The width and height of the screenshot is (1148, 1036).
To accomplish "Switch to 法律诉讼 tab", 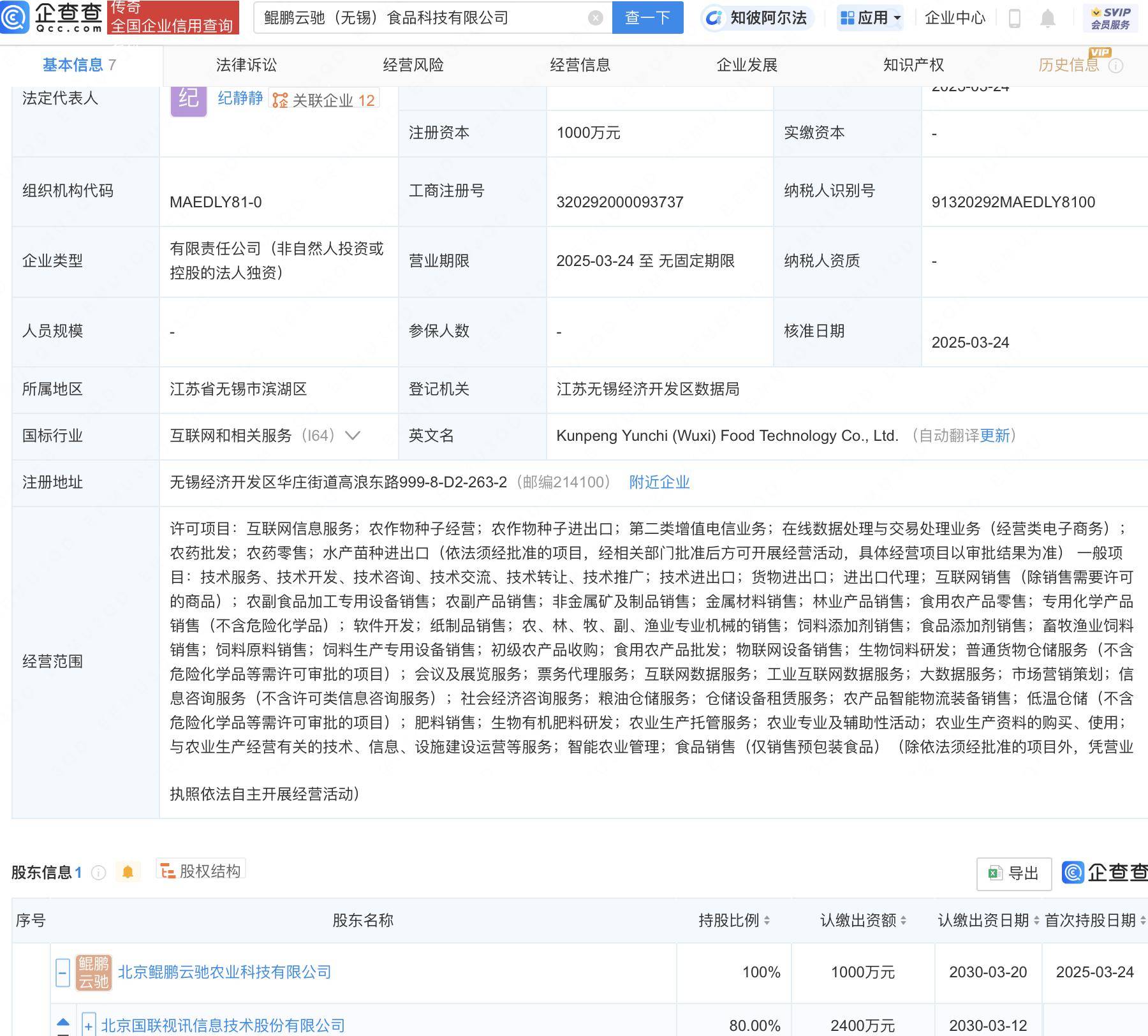I will (246, 65).
